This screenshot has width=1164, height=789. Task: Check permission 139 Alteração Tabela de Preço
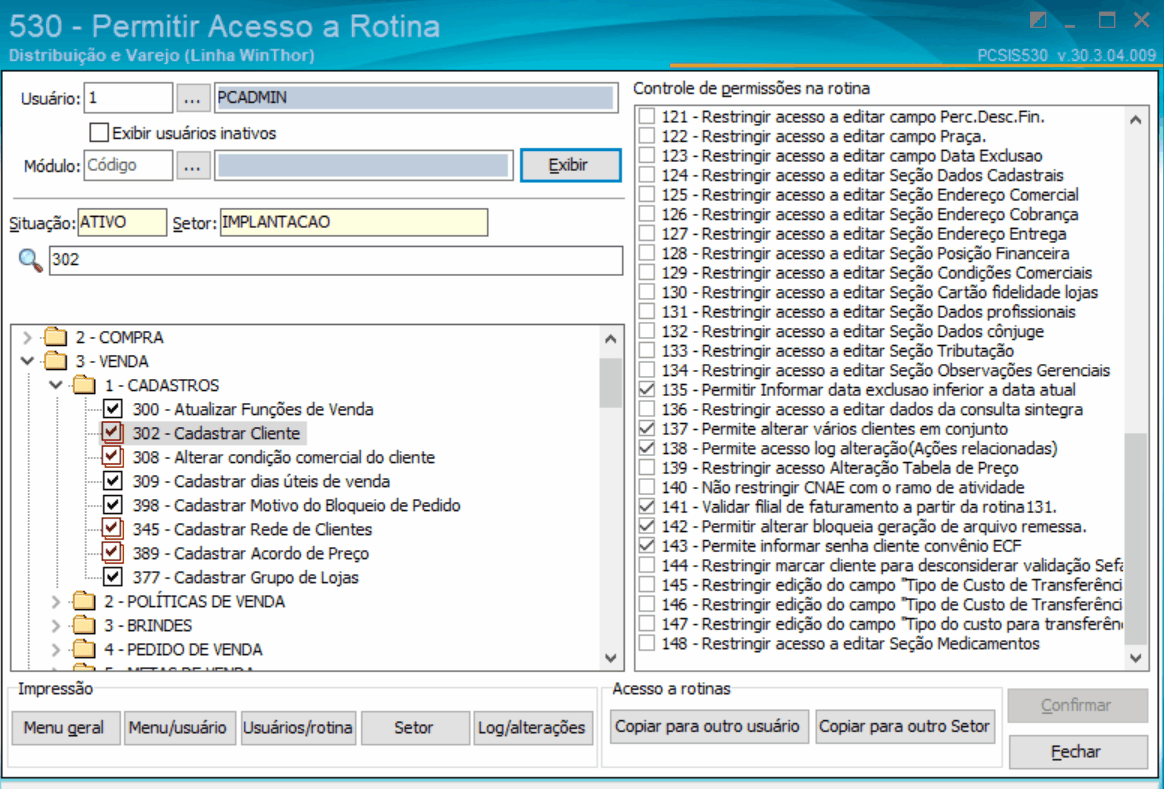point(647,468)
